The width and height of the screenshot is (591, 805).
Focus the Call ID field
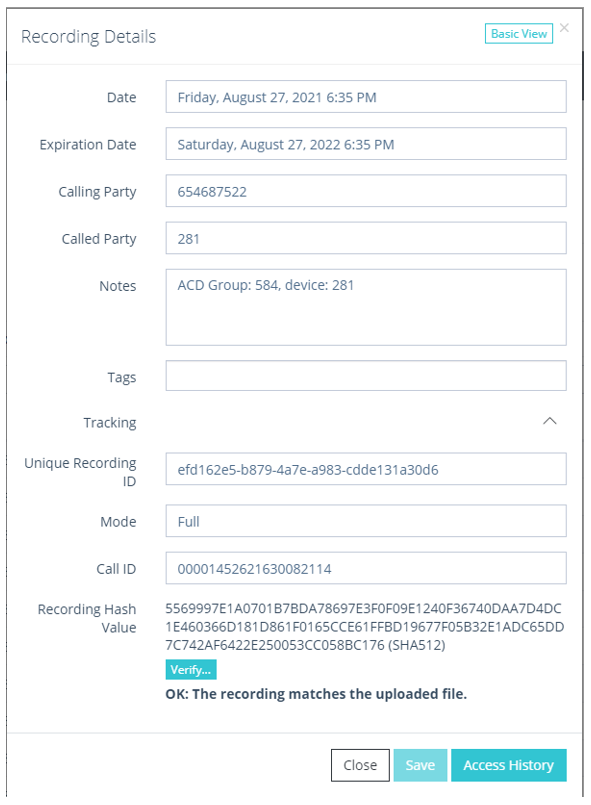click(x=366, y=568)
